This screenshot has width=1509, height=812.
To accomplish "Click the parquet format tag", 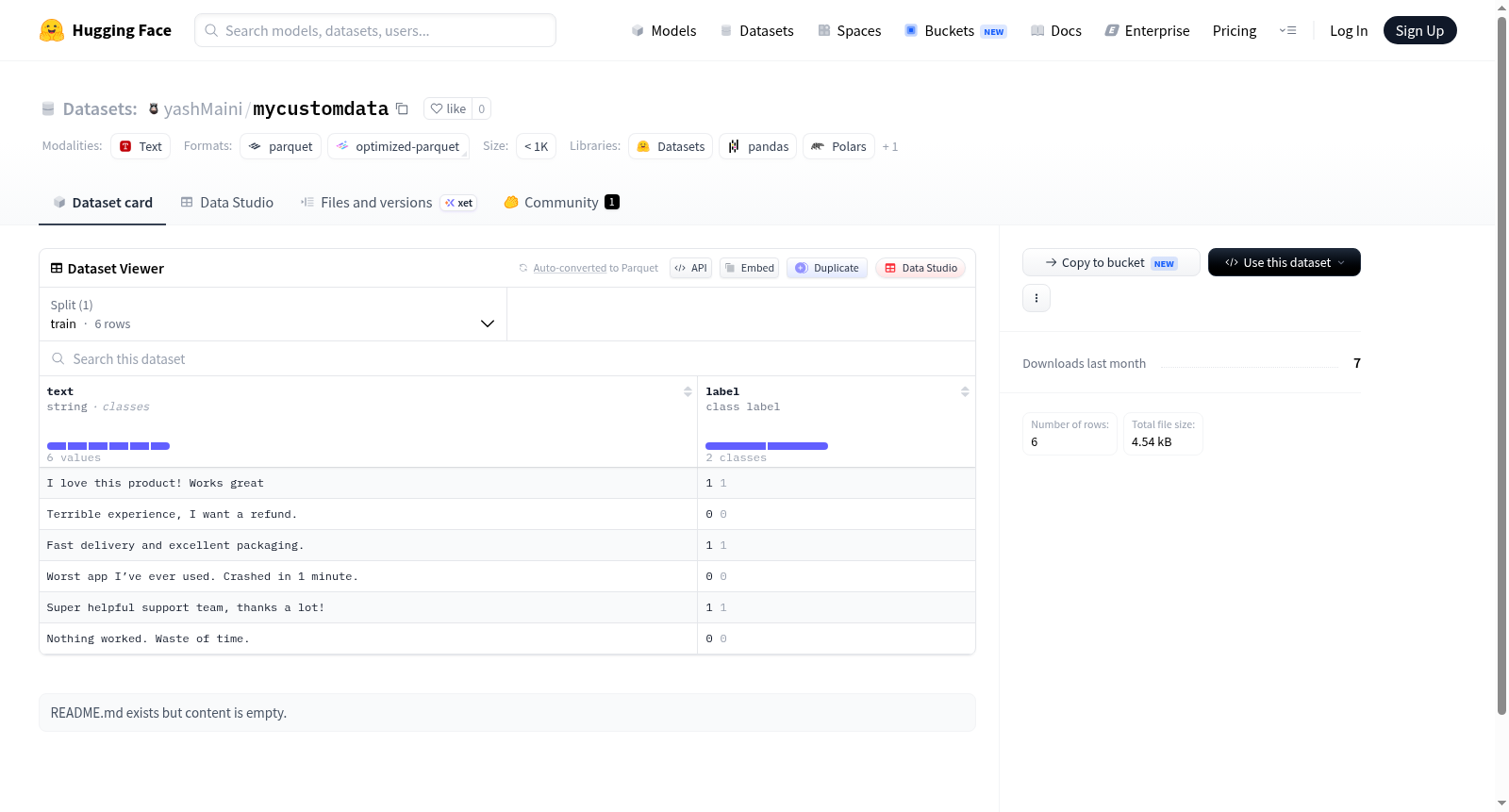I will tap(280, 146).
